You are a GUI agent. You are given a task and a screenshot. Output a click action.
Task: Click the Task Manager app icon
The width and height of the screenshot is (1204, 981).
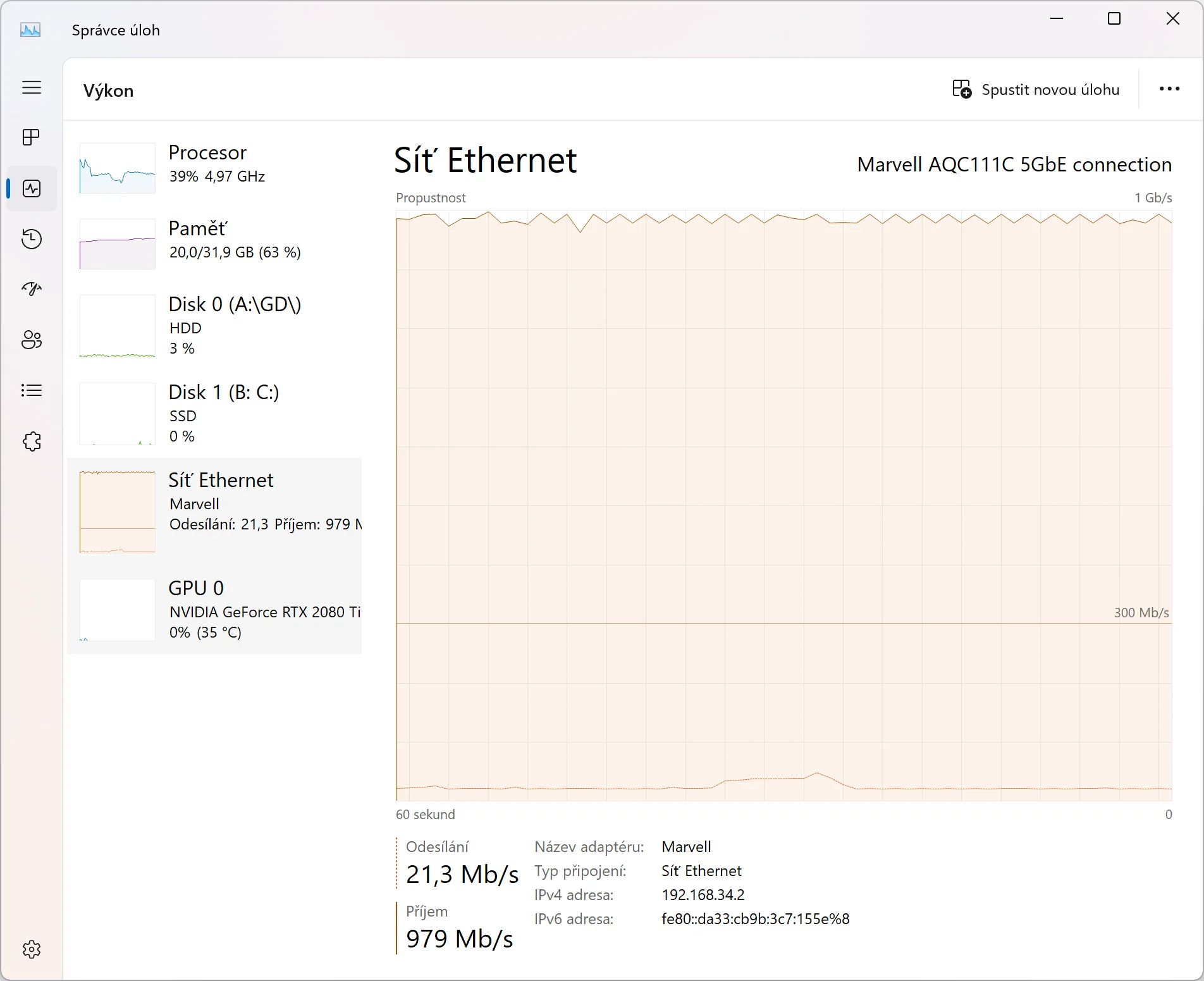(30, 30)
